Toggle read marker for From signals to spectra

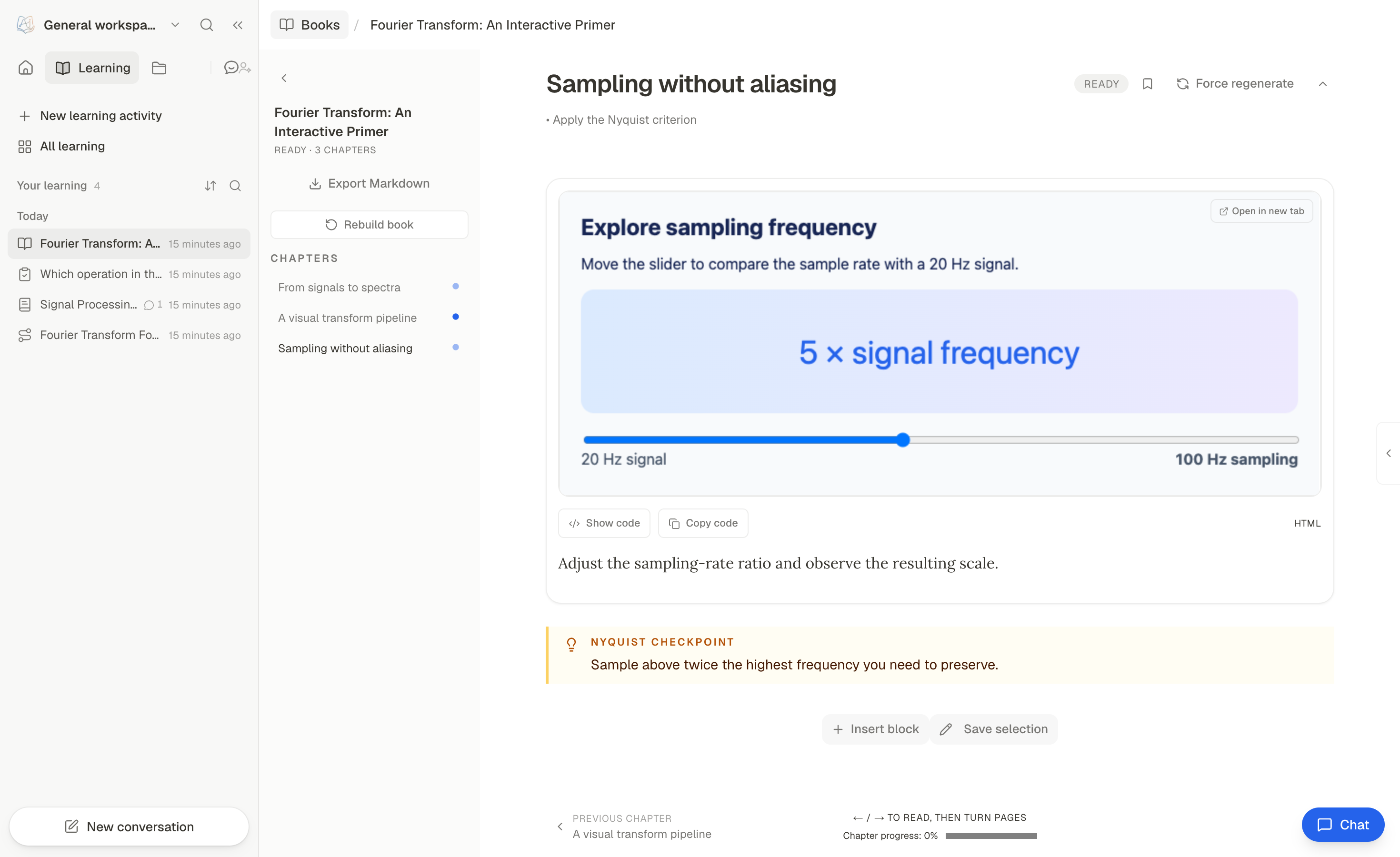pyautogui.click(x=455, y=286)
